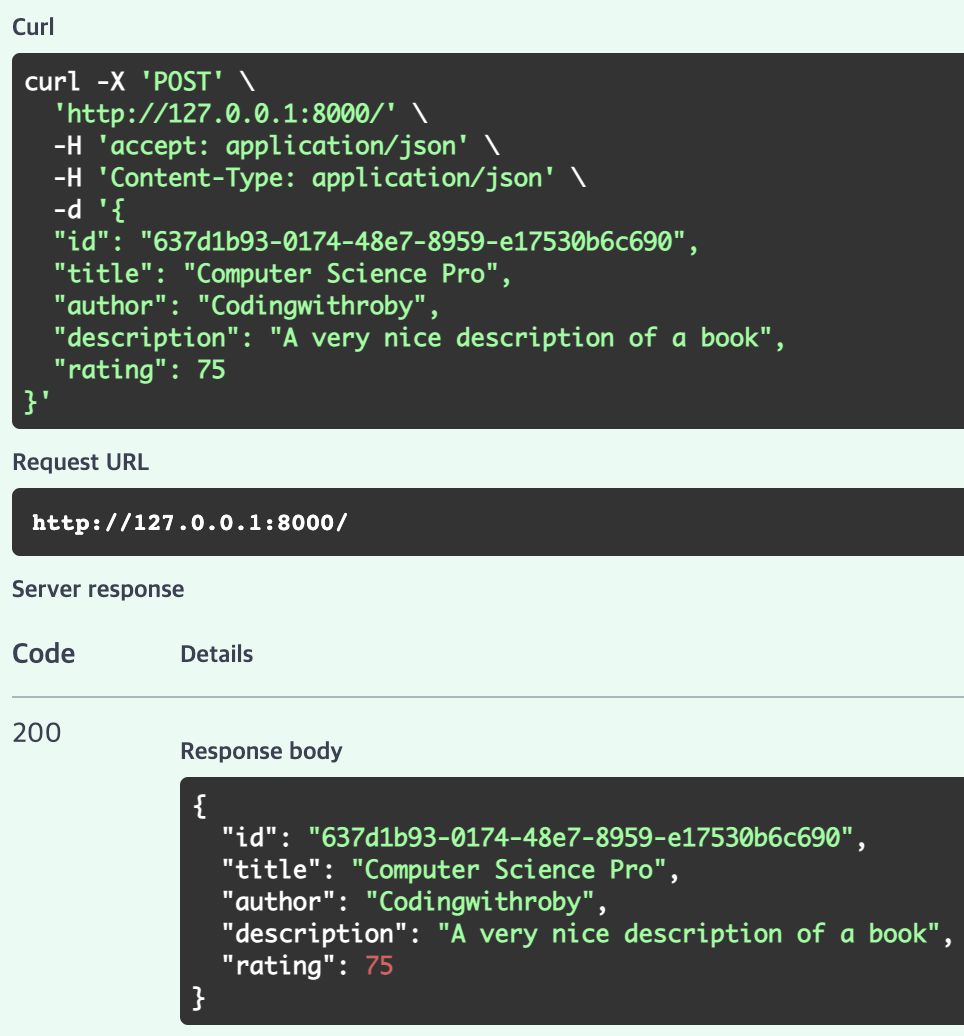Click the Curl section heading
This screenshot has width=964, height=1036.
pos(32,27)
